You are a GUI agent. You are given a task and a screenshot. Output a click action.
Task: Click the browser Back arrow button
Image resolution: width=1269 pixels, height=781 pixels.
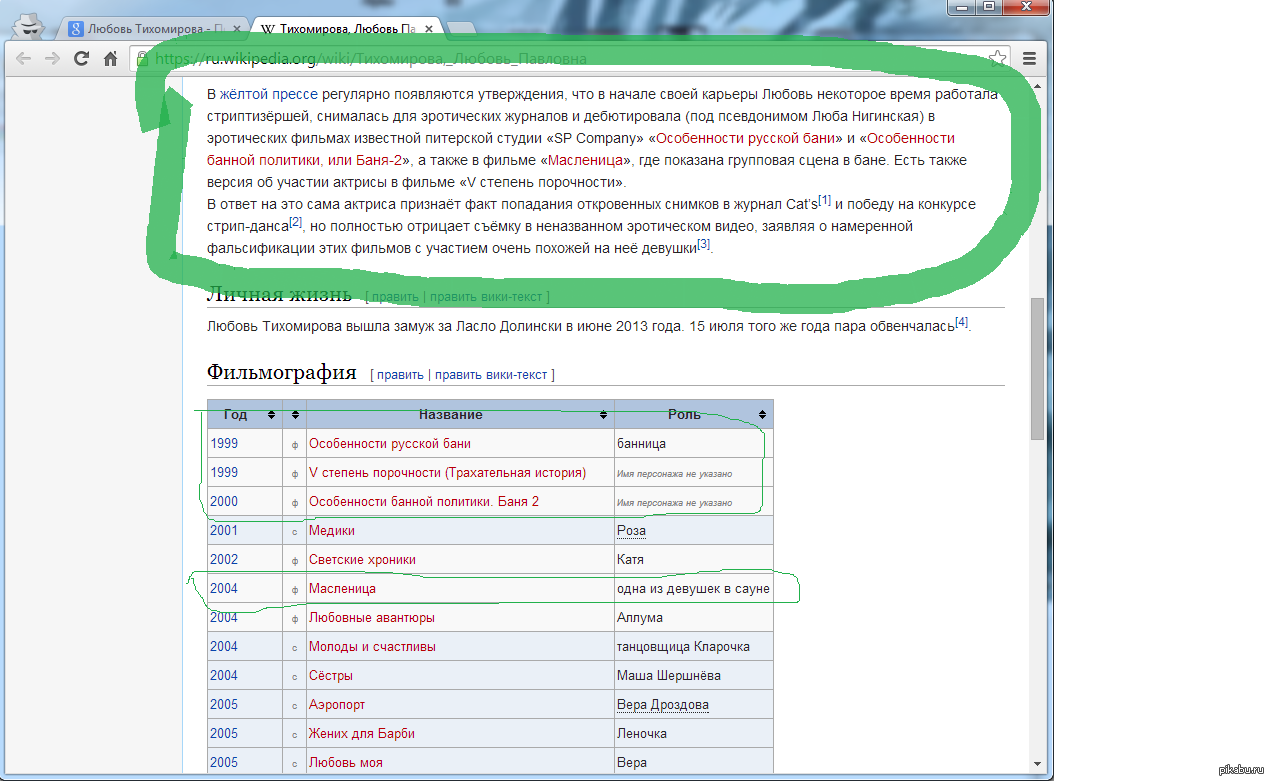coord(23,59)
